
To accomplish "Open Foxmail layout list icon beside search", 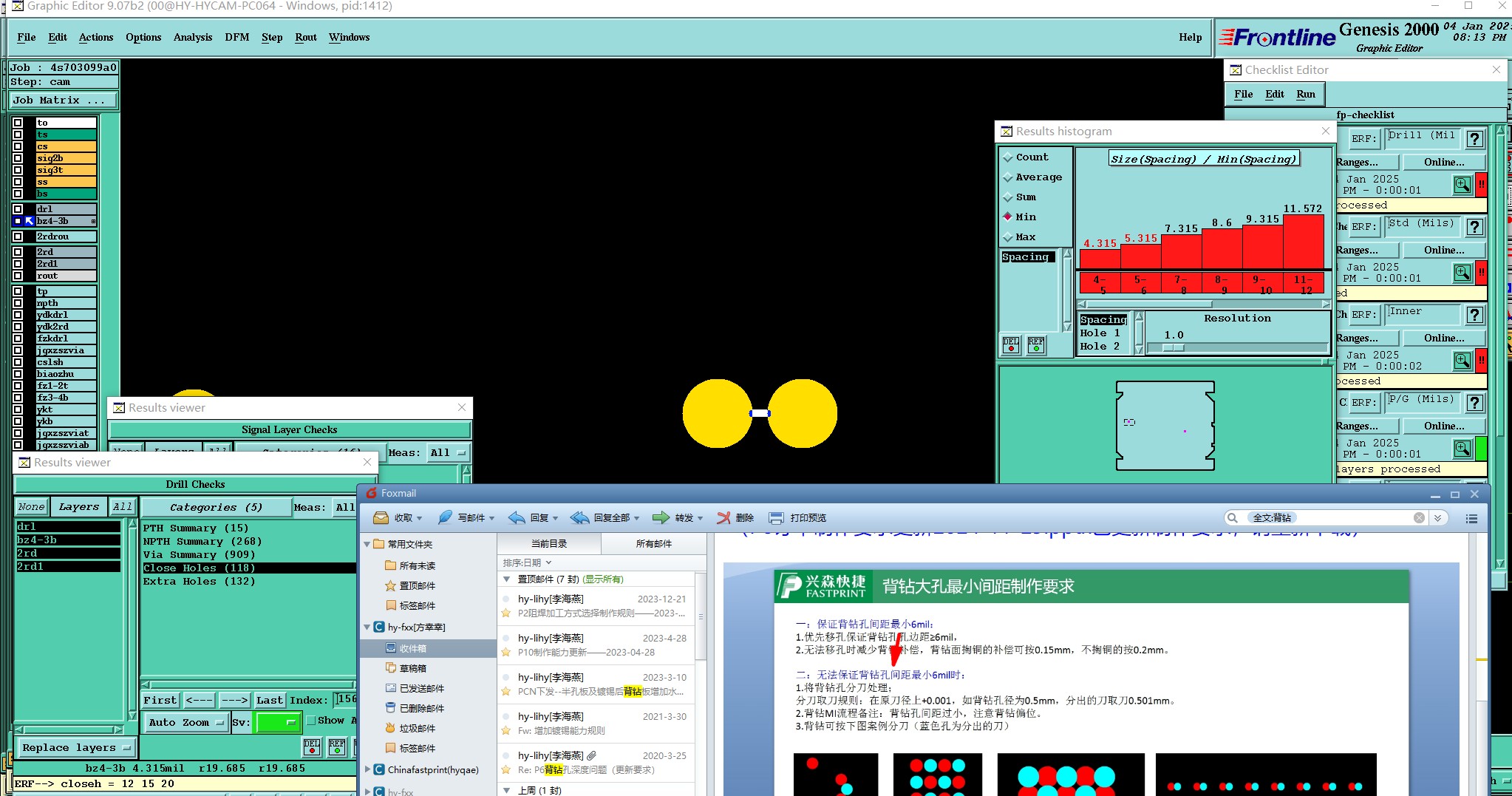I will coord(1471,518).
